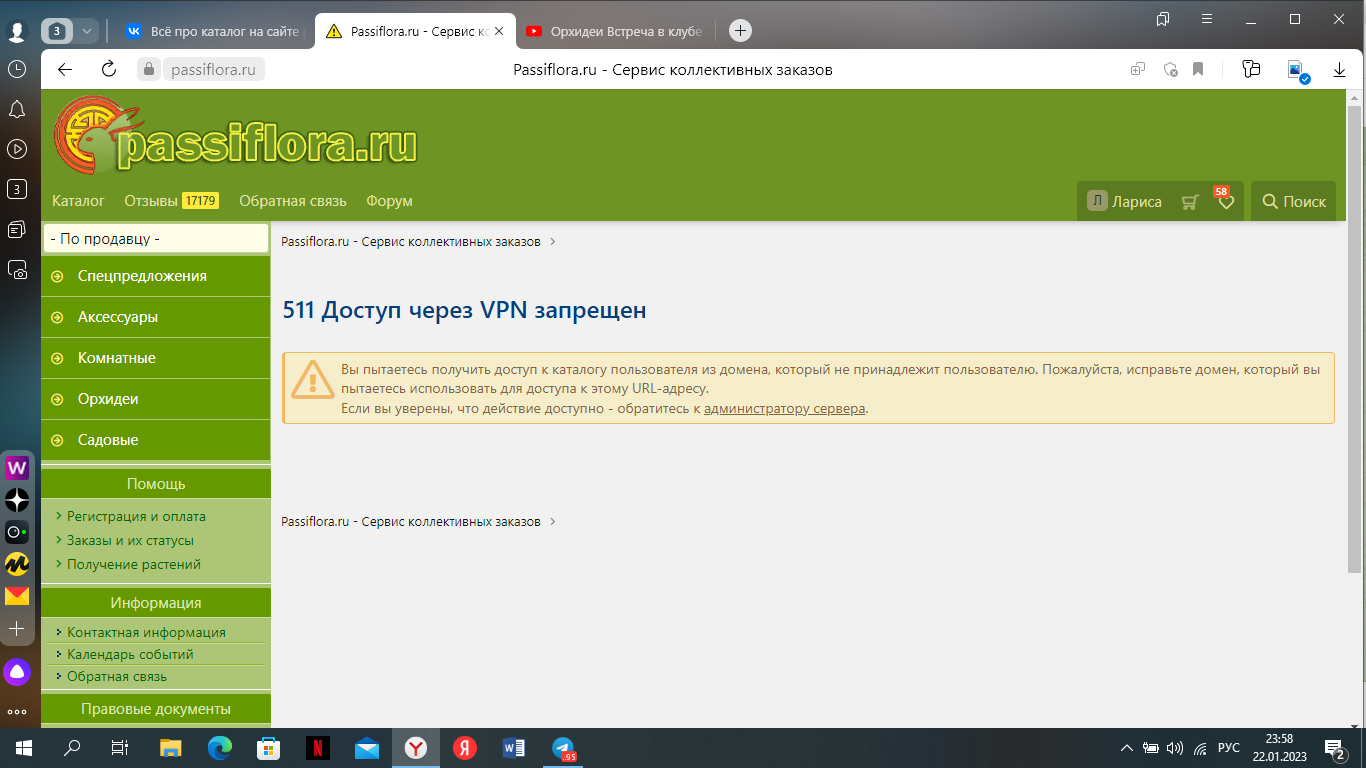Image resolution: width=1366 pixels, height=768 pixels.
Task: Click the bookmark icon in address bar
Action: [1198, 69]
